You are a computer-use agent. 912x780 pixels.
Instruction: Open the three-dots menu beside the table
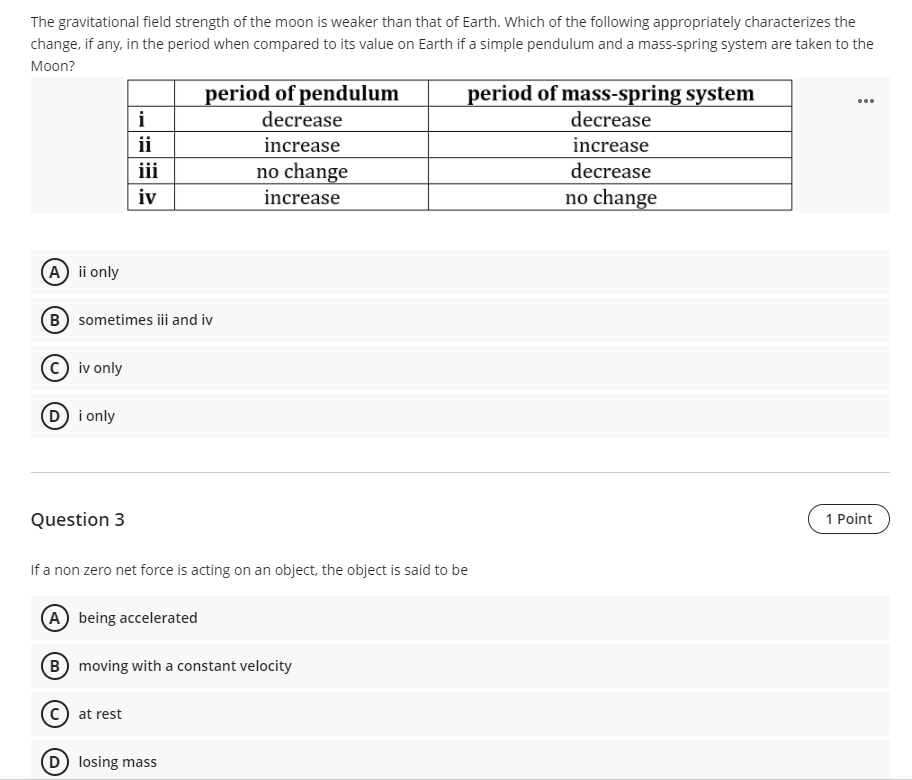pos(865,101)
